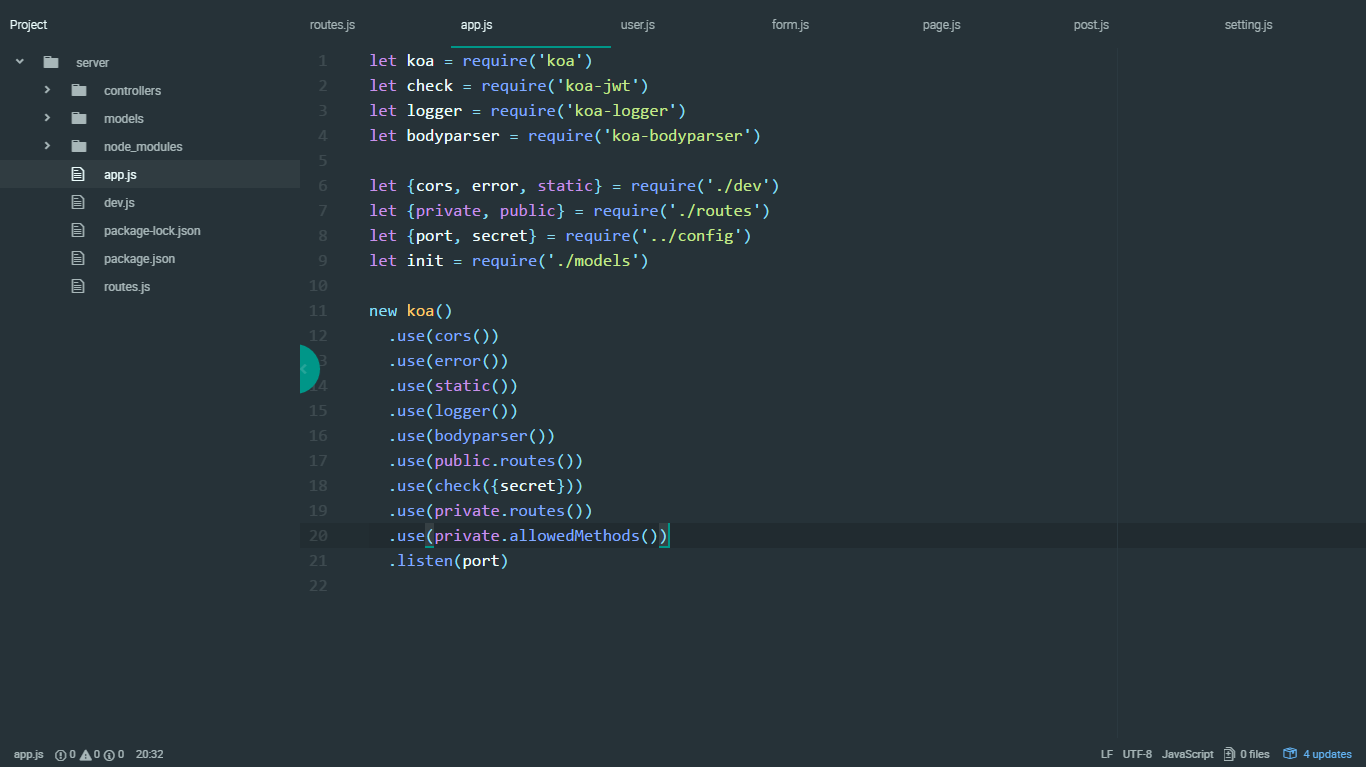Click the app.js filename in status bar
Viewport: 1366px width, 767px height.
click(29, 755)
